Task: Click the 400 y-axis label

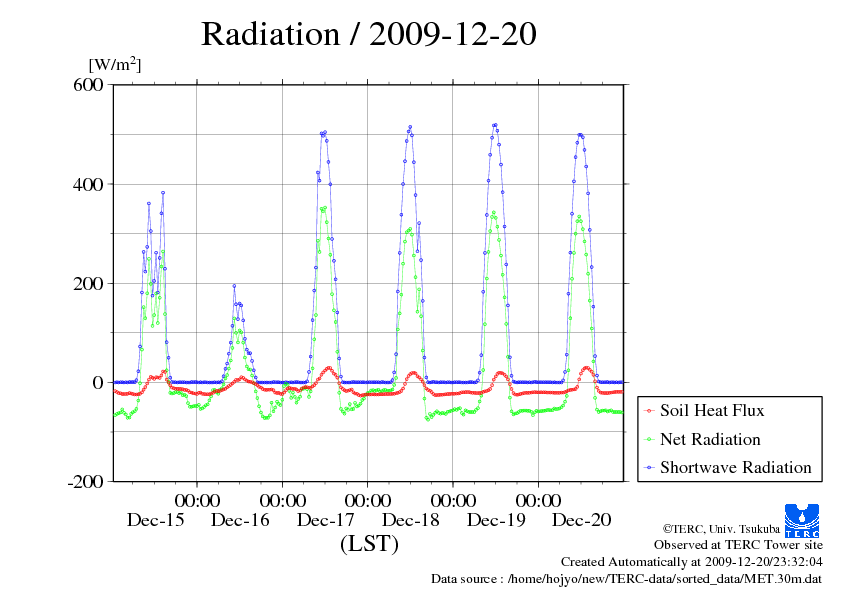Action: [x=88, y=185]
